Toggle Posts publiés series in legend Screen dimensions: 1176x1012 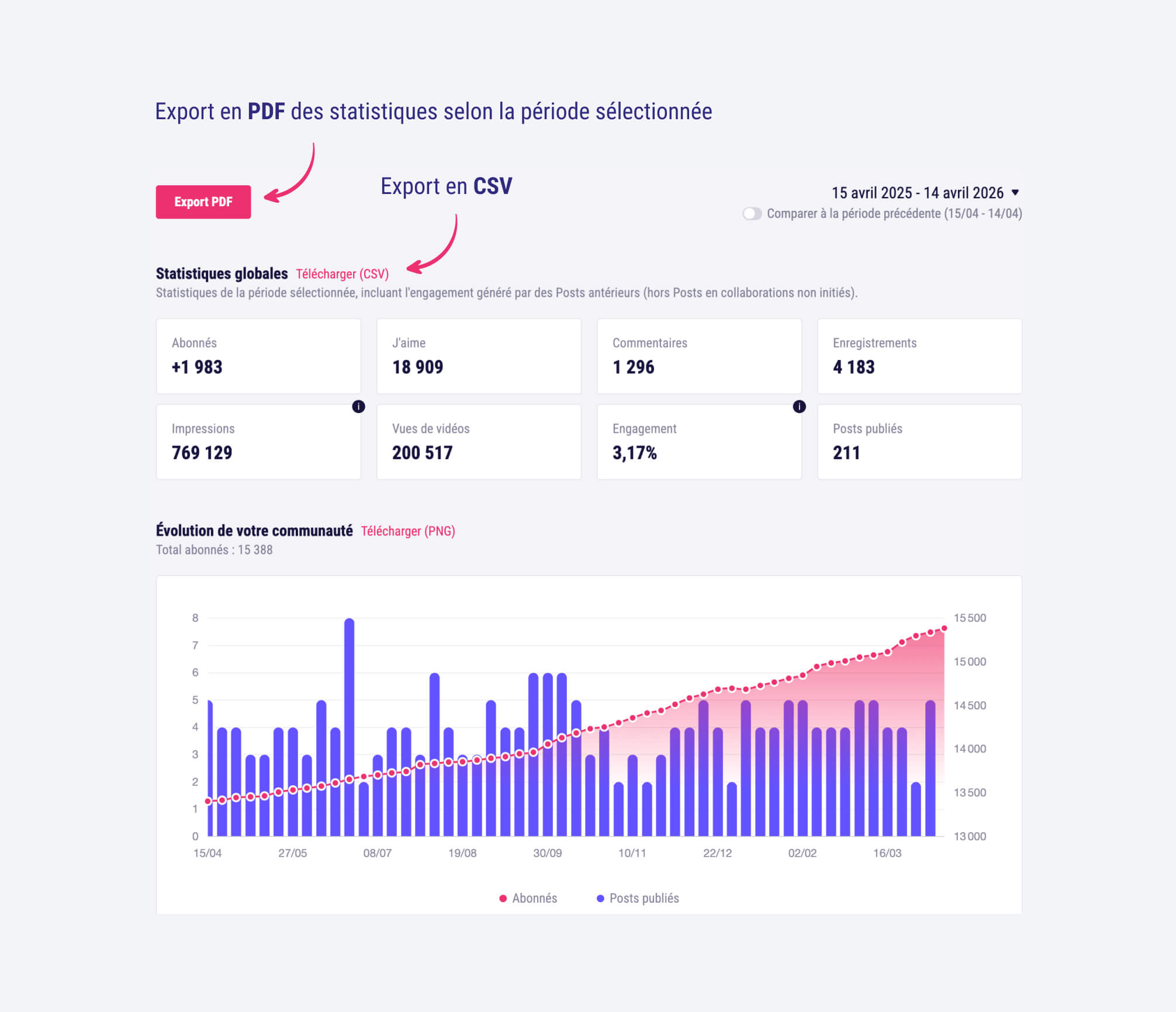(x=644, y=899)
